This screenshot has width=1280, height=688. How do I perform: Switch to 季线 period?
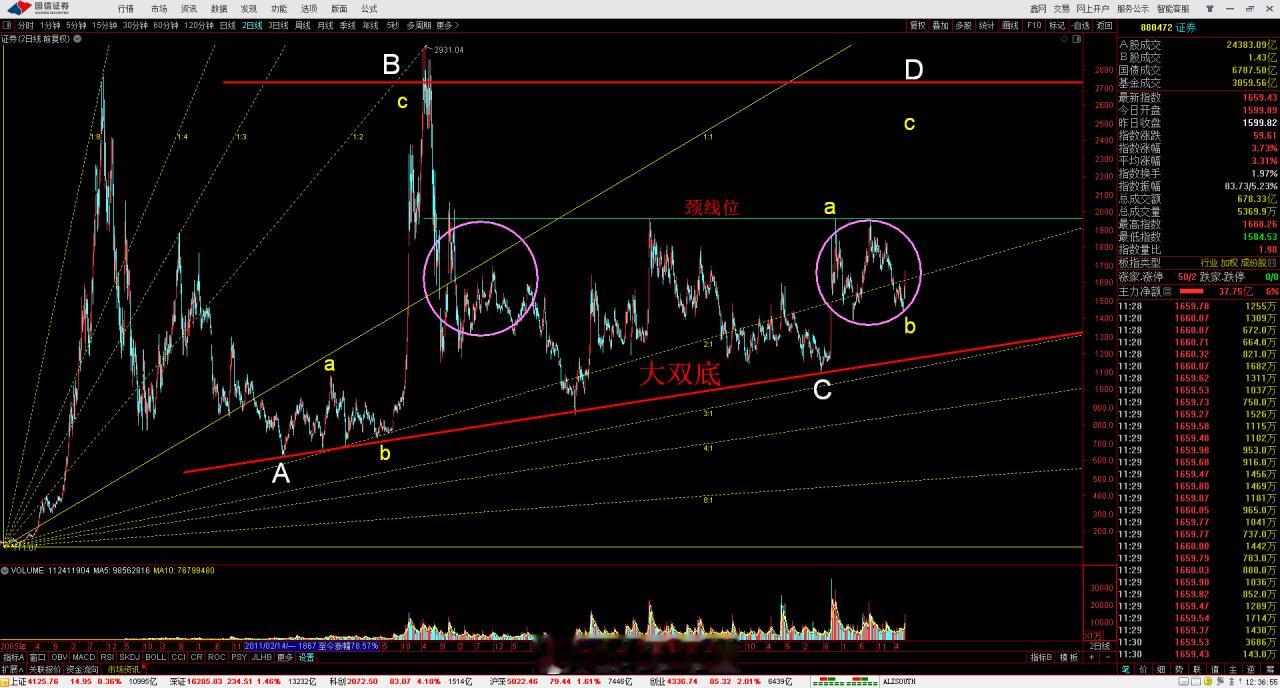tap(347, 25)
